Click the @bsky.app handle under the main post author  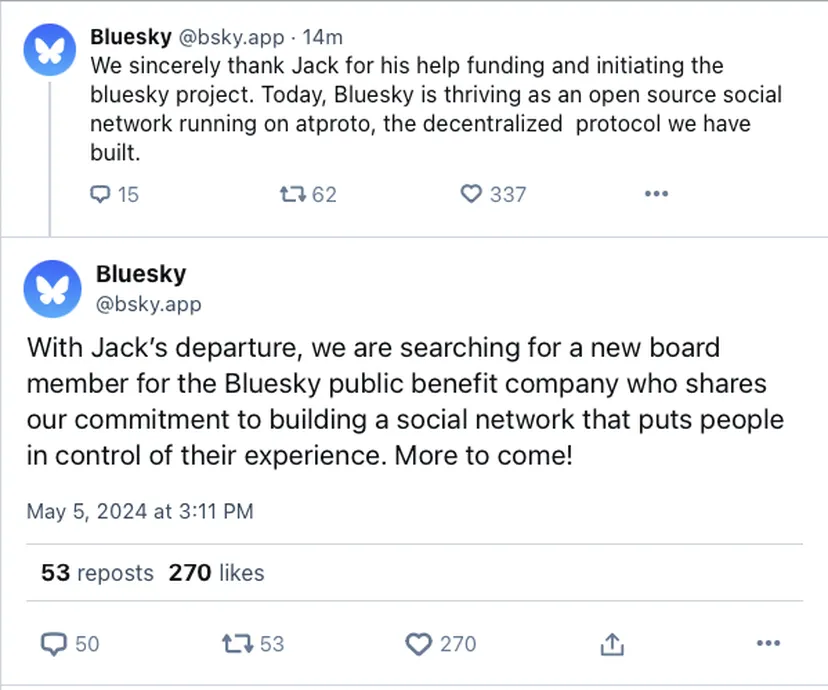pos(148,303)
